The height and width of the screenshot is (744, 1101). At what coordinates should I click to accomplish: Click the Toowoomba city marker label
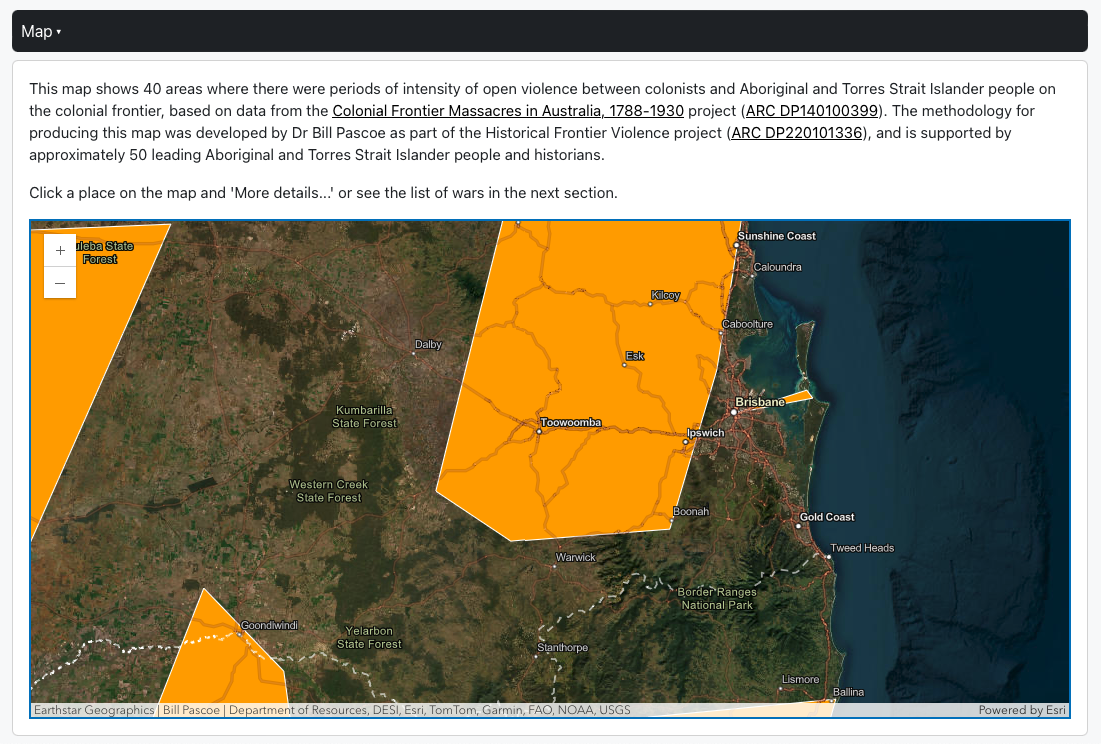coord(570,423)
